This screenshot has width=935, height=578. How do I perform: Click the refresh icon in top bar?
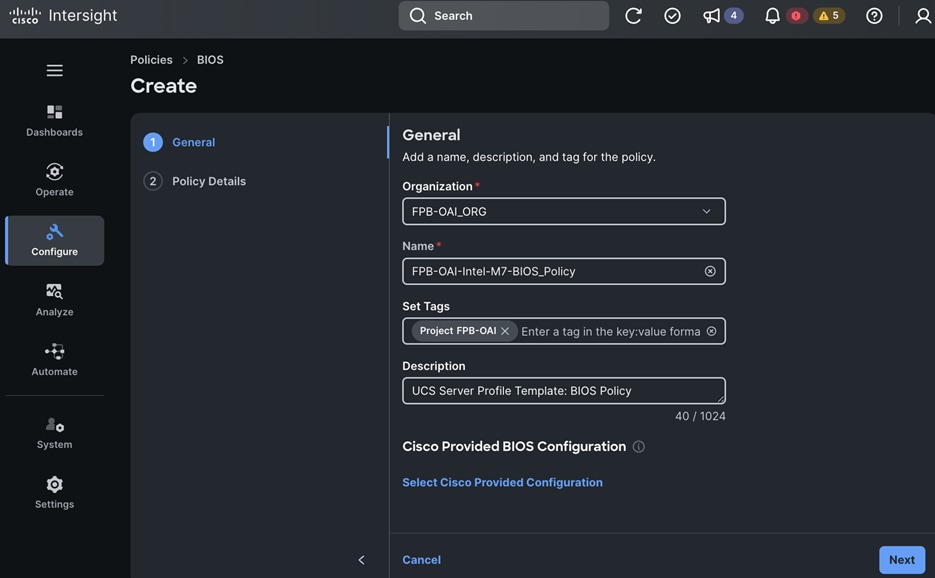point(633,16)
